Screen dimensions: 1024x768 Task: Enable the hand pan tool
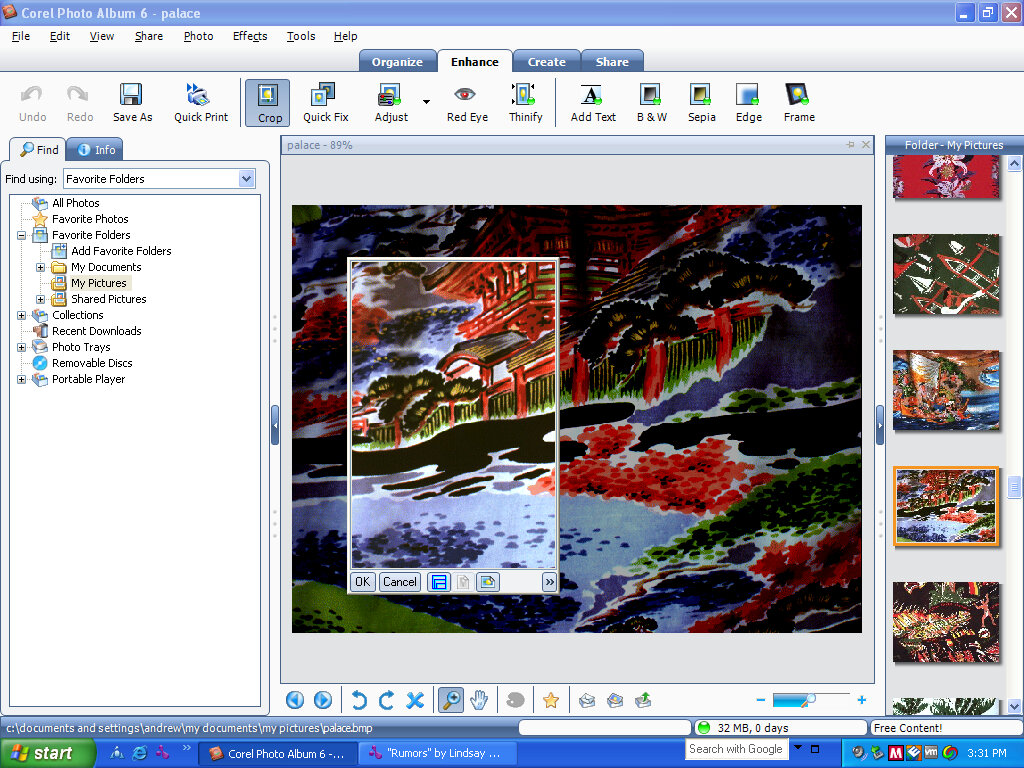click(x=480, y=701)
